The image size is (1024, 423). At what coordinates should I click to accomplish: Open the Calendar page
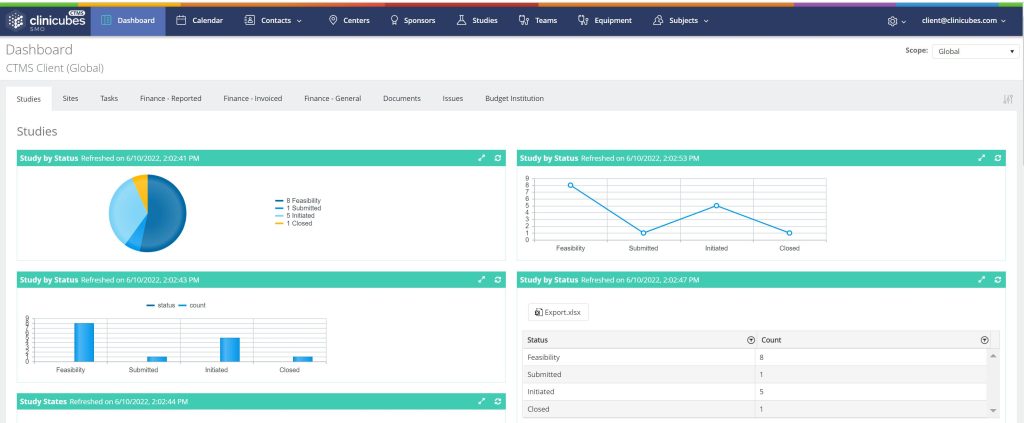click(199, 20)
